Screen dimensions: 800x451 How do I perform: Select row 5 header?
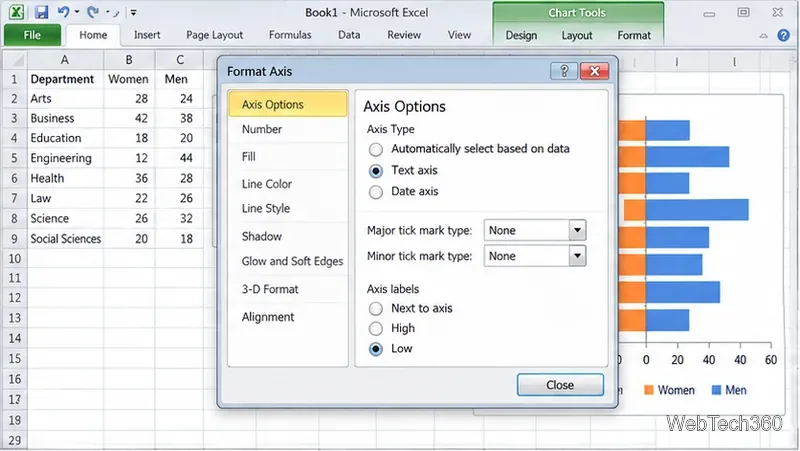(x=14, y=158)
